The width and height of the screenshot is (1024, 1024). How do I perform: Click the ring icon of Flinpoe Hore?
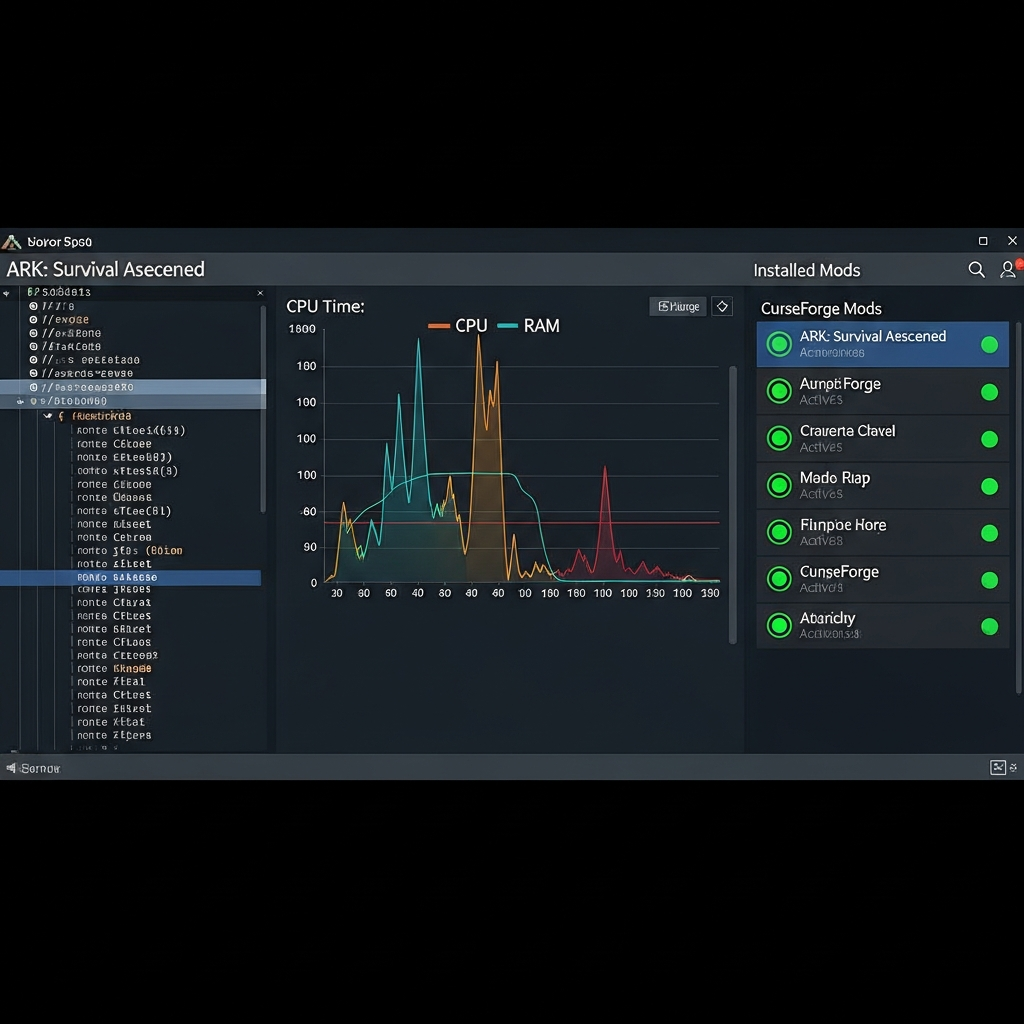[x=778, y=532]
